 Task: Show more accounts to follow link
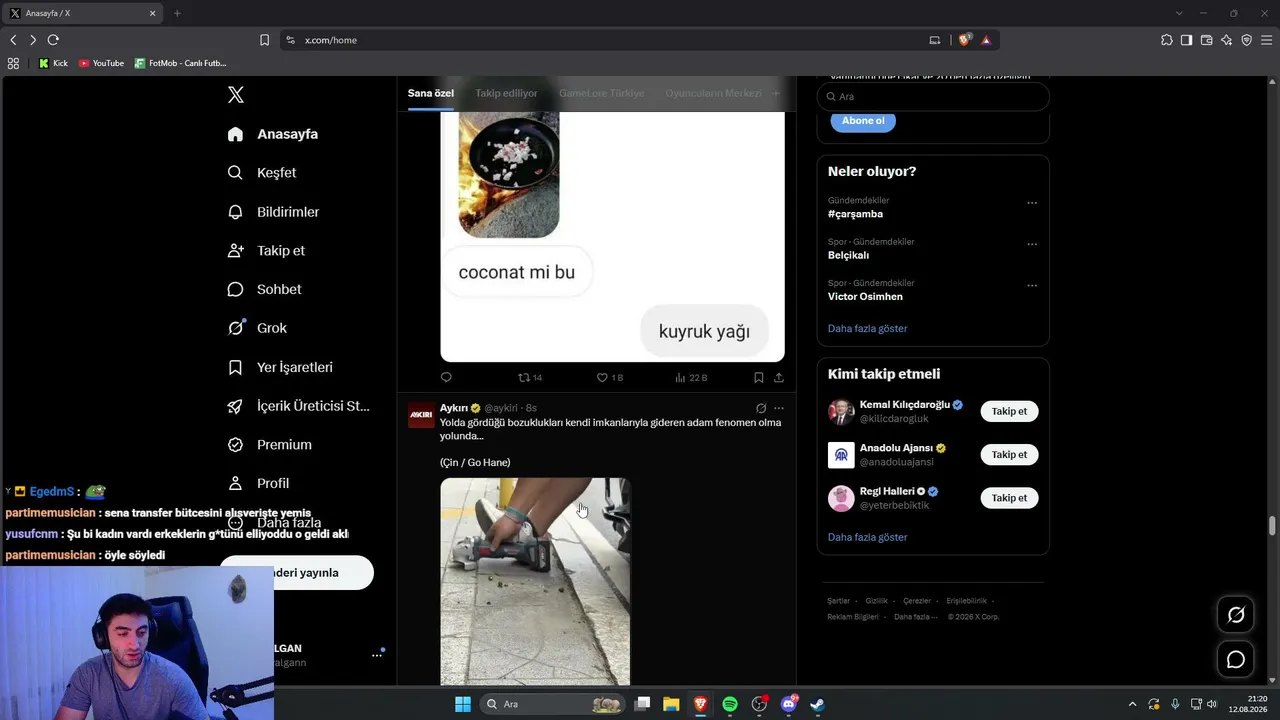(x=867, y=538)
